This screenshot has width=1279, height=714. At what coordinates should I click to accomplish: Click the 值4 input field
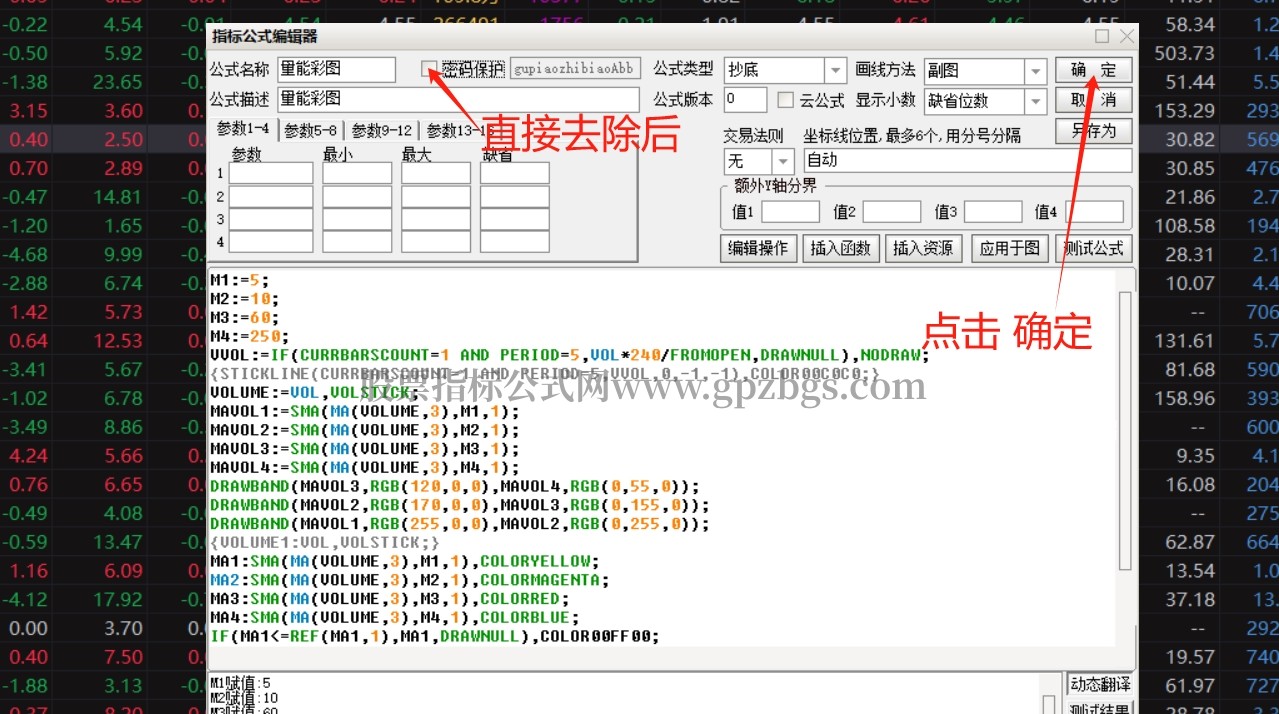1094,212
